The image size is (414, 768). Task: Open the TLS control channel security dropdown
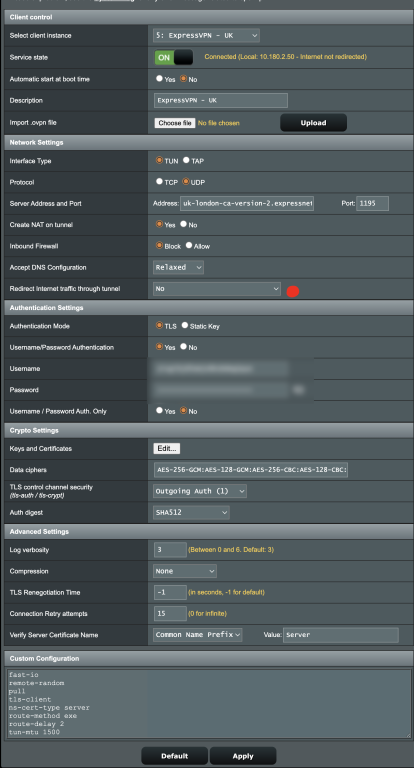(x=200, y=491)
